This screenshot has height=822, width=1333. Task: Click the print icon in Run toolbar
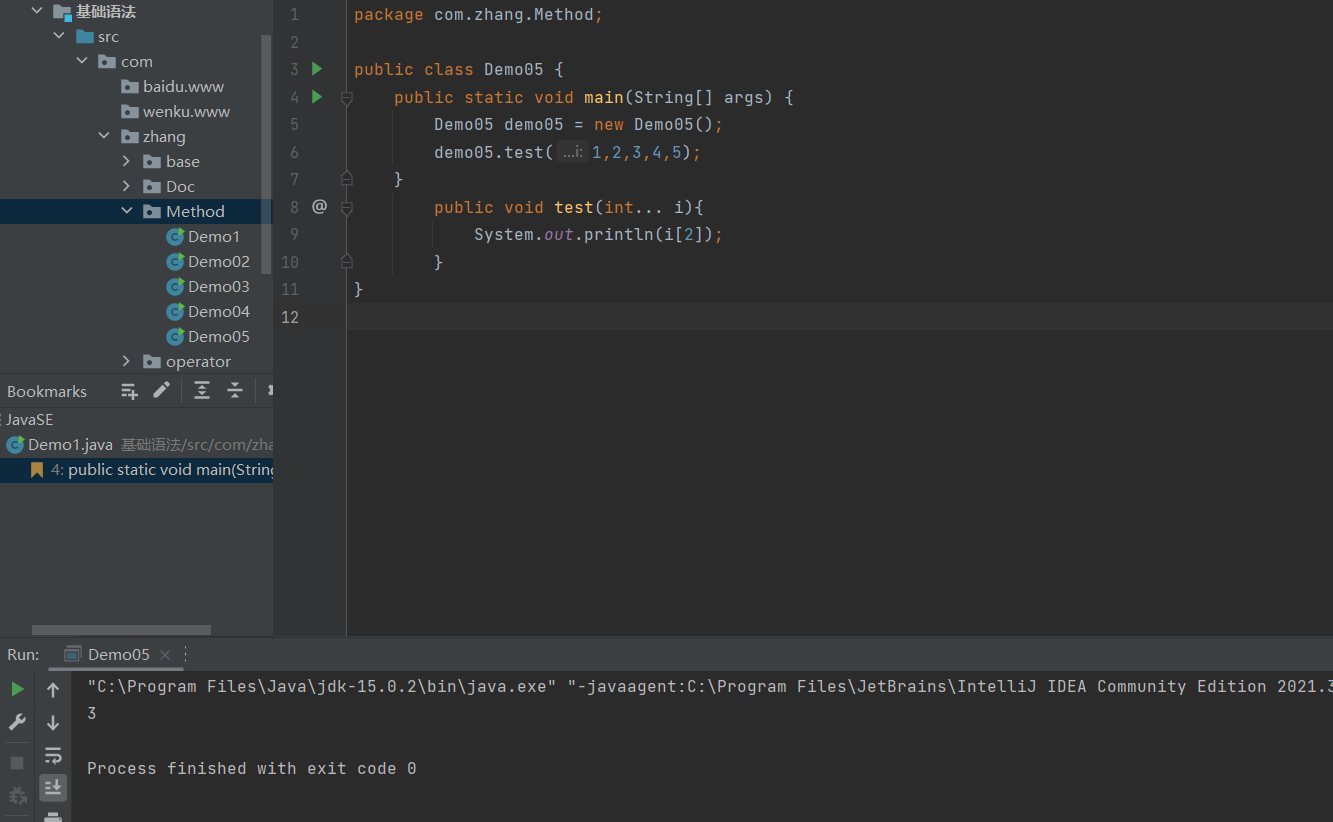pyautogui.click(x=53, y=816)
